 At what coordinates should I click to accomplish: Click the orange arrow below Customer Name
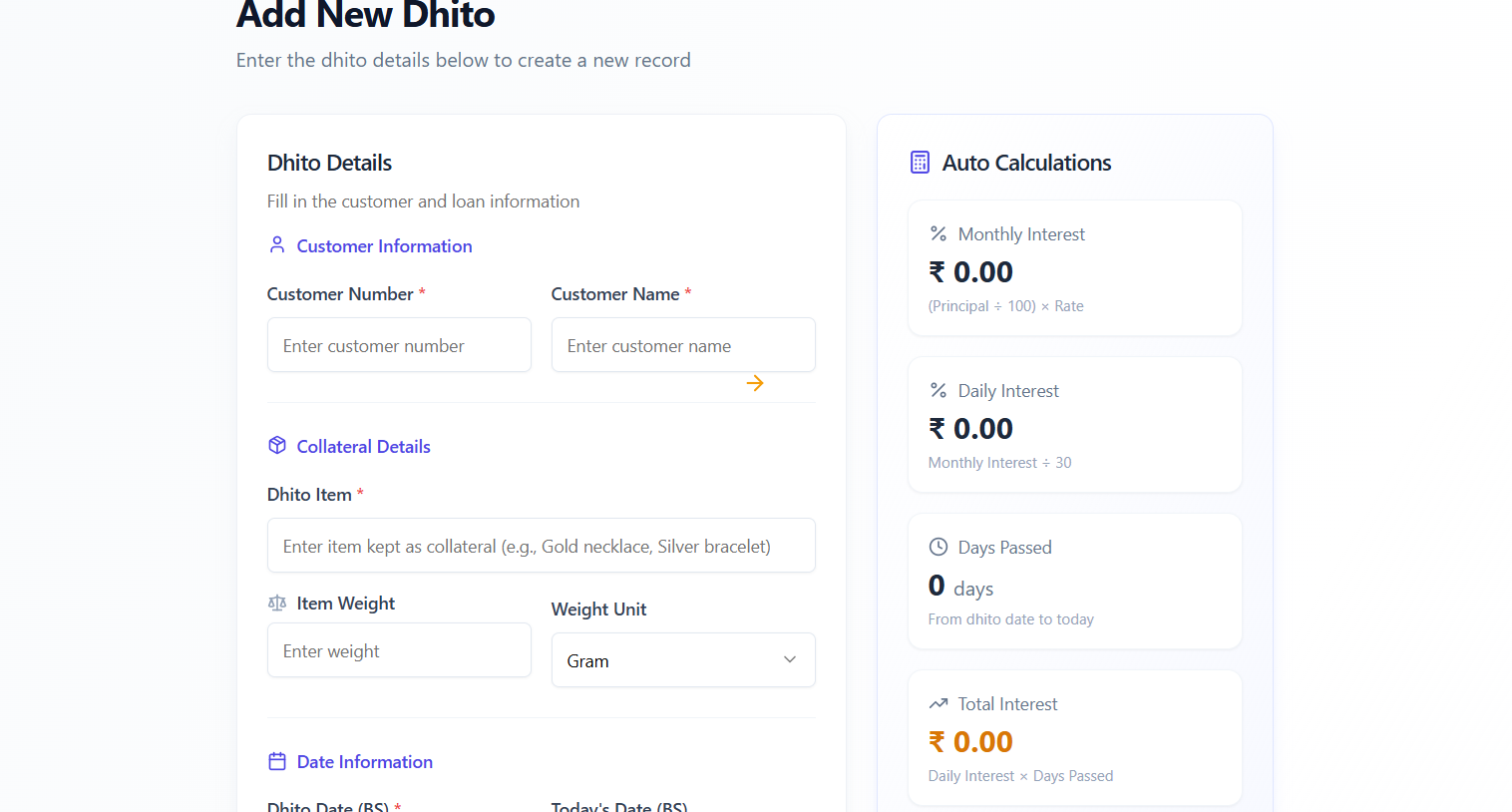coord(755,383)
